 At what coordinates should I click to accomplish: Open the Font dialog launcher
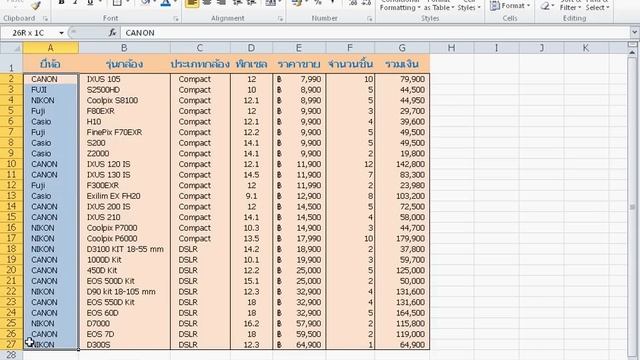click(x=176, y=19)
